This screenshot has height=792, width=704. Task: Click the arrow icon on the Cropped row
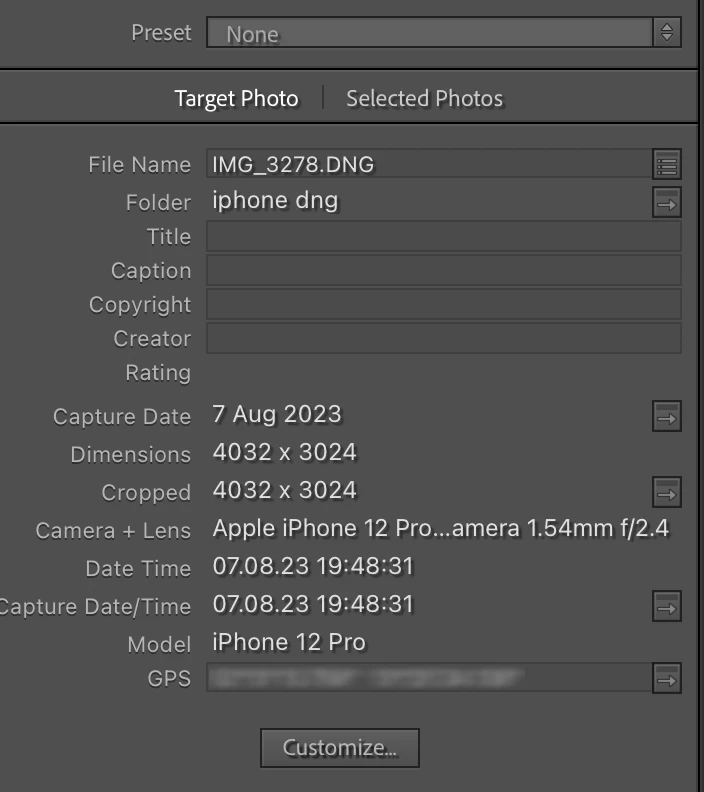click(667, 492)
